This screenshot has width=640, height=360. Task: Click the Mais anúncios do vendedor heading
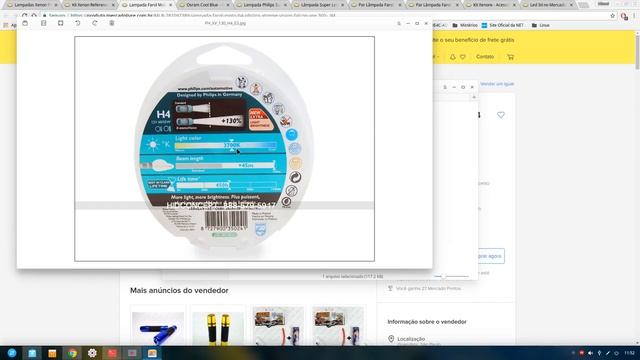(x=179, y=291)
